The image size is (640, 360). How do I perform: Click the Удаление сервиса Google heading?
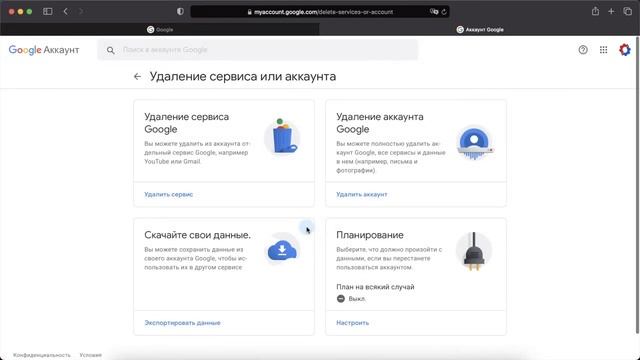(x=187, y=123)
